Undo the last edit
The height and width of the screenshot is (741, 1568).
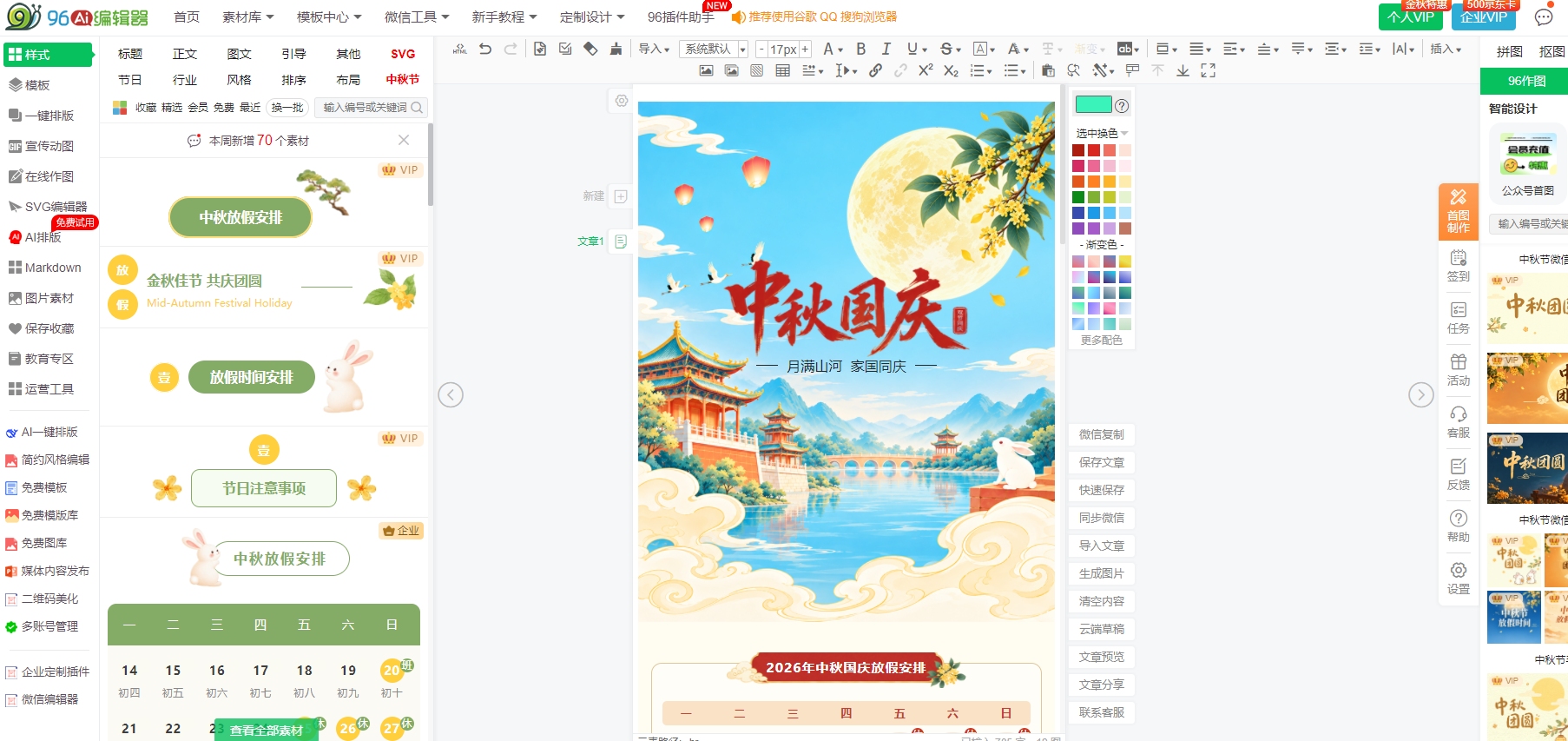click(485, 49)
